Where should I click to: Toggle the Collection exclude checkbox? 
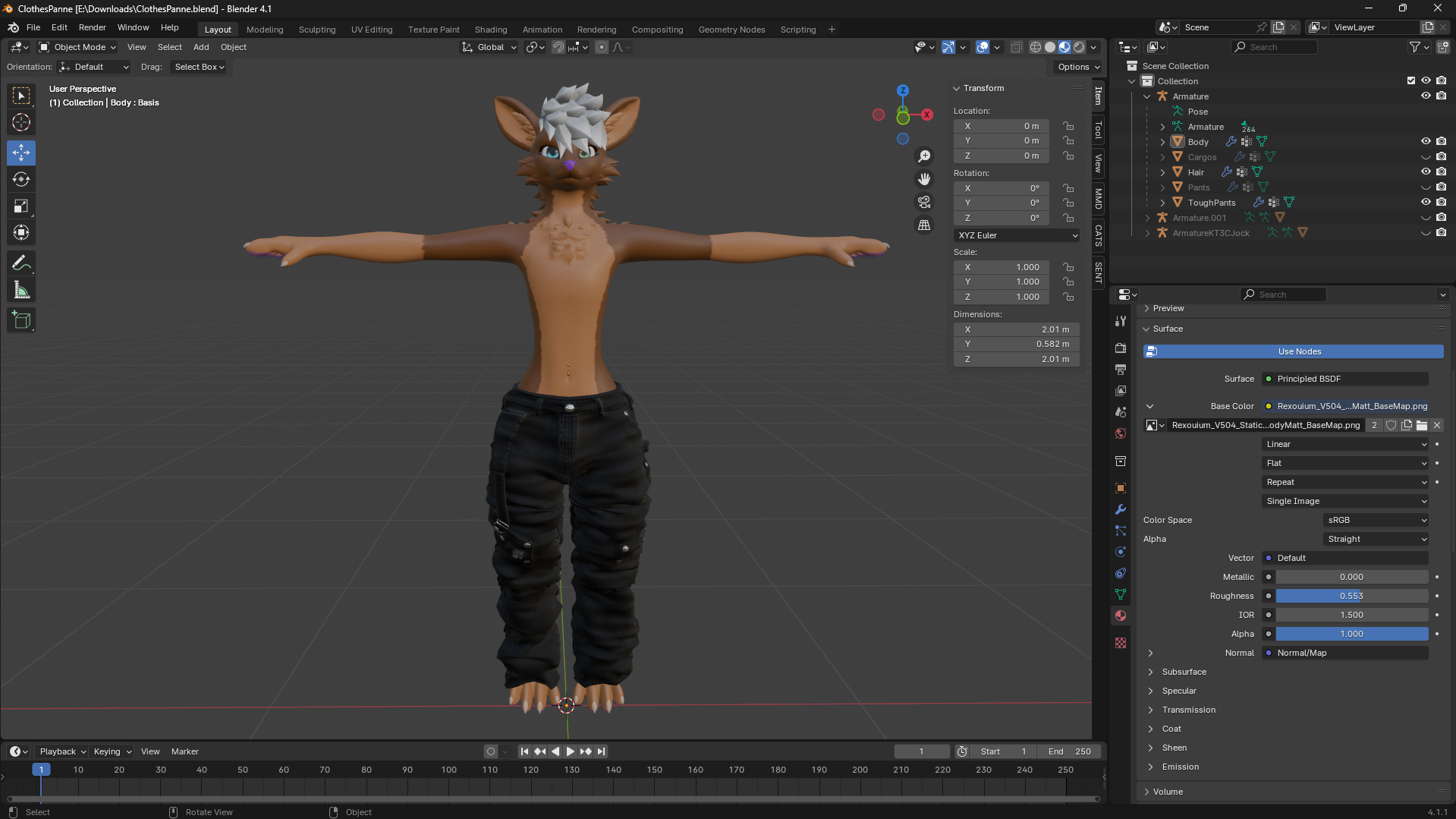1411,80
